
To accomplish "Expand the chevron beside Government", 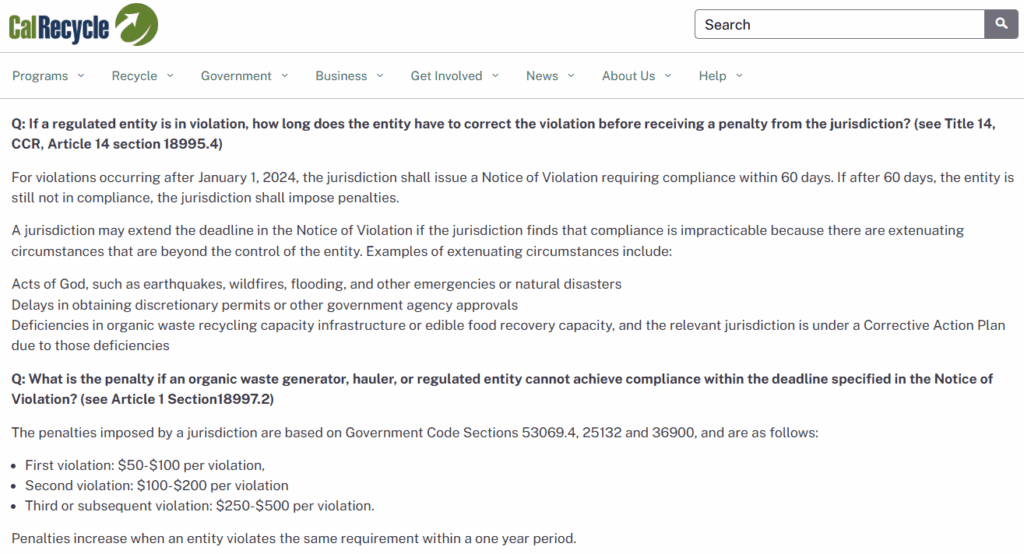I will point(285,76).
